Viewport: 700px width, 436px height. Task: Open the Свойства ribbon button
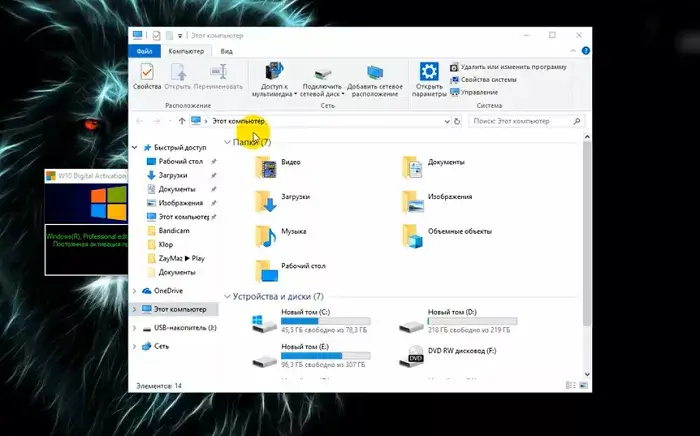point(147,76)
